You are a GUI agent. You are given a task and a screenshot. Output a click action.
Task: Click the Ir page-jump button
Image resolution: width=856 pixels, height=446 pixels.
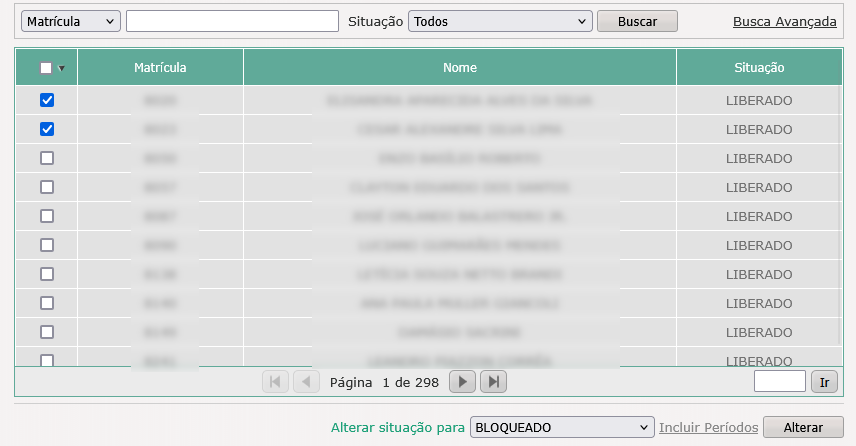[824, 382]
